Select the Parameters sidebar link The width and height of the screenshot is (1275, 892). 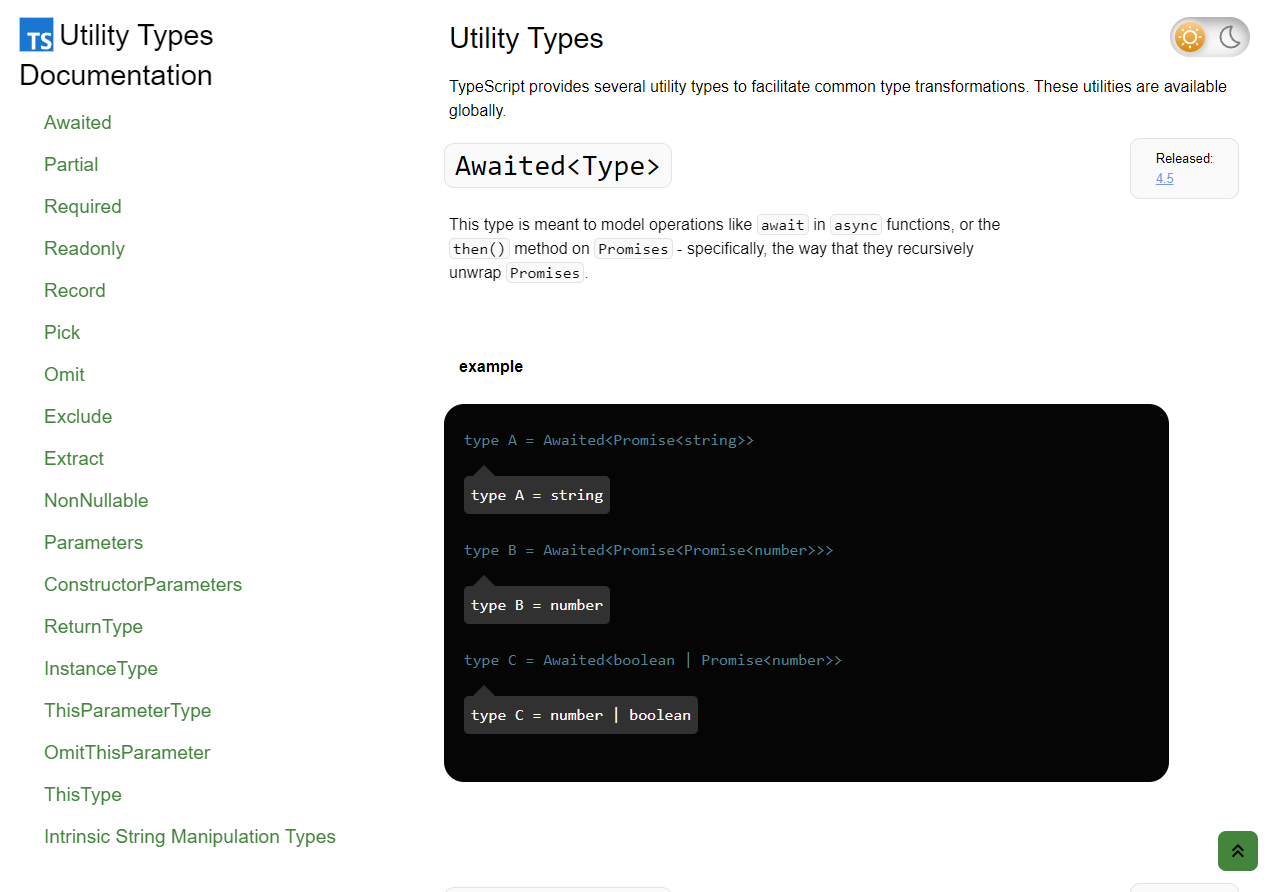tap(93, 542)
